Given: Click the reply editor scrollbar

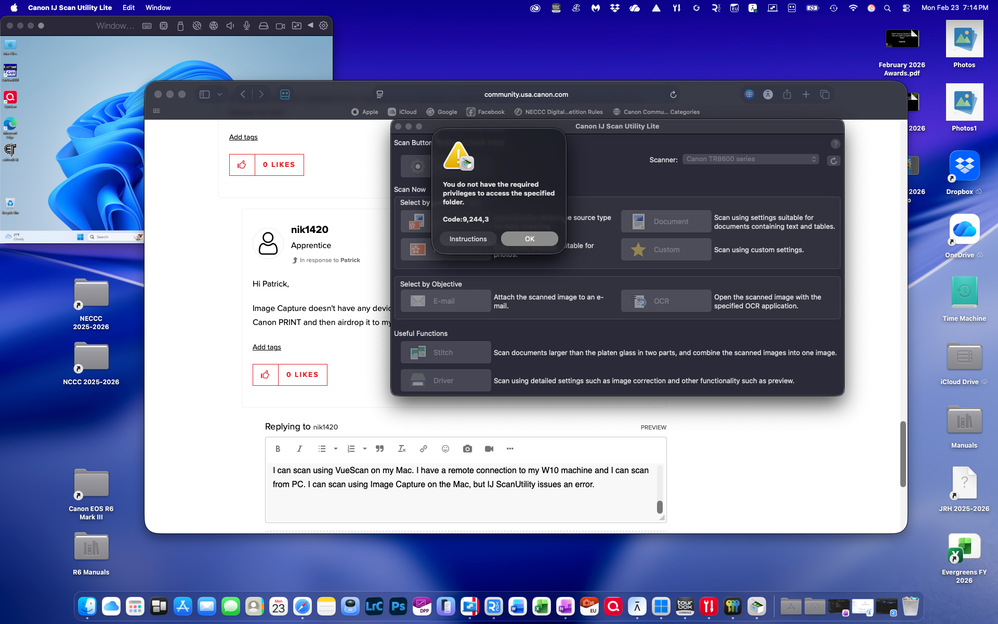Looking at the screenshot, I should pyautogui.click(x=659, y=507).
